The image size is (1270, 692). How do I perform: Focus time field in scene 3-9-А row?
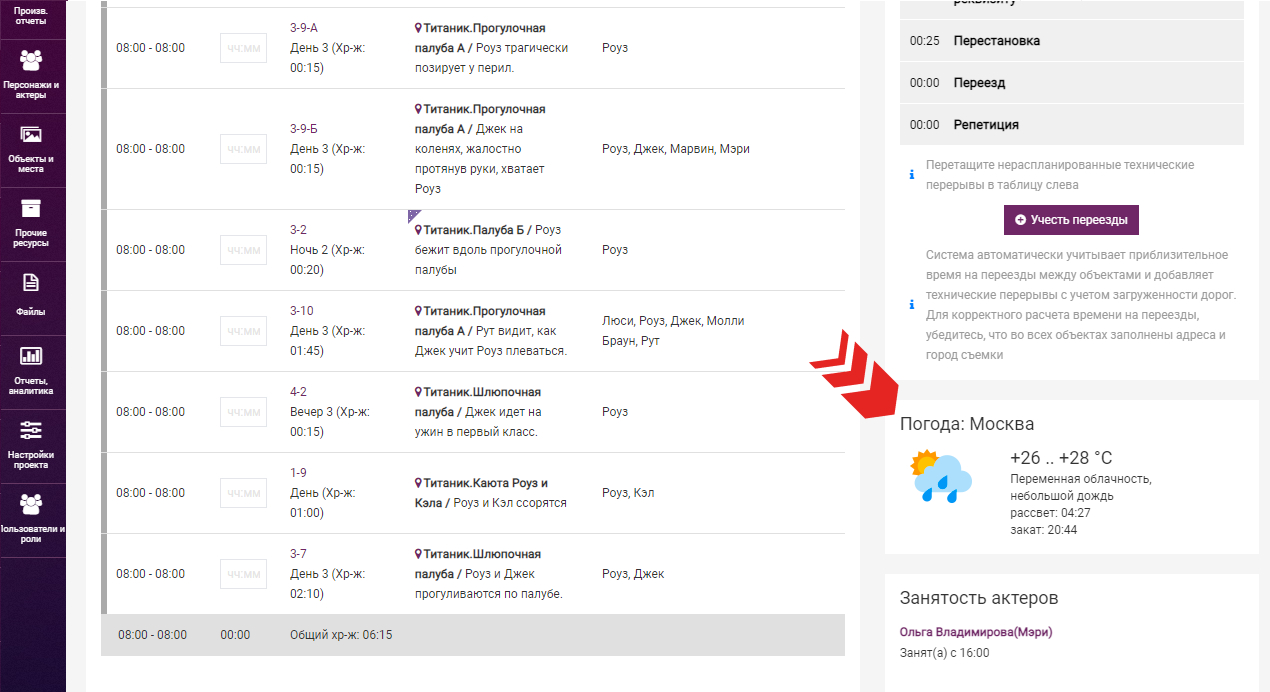click(x=243, y=48)
